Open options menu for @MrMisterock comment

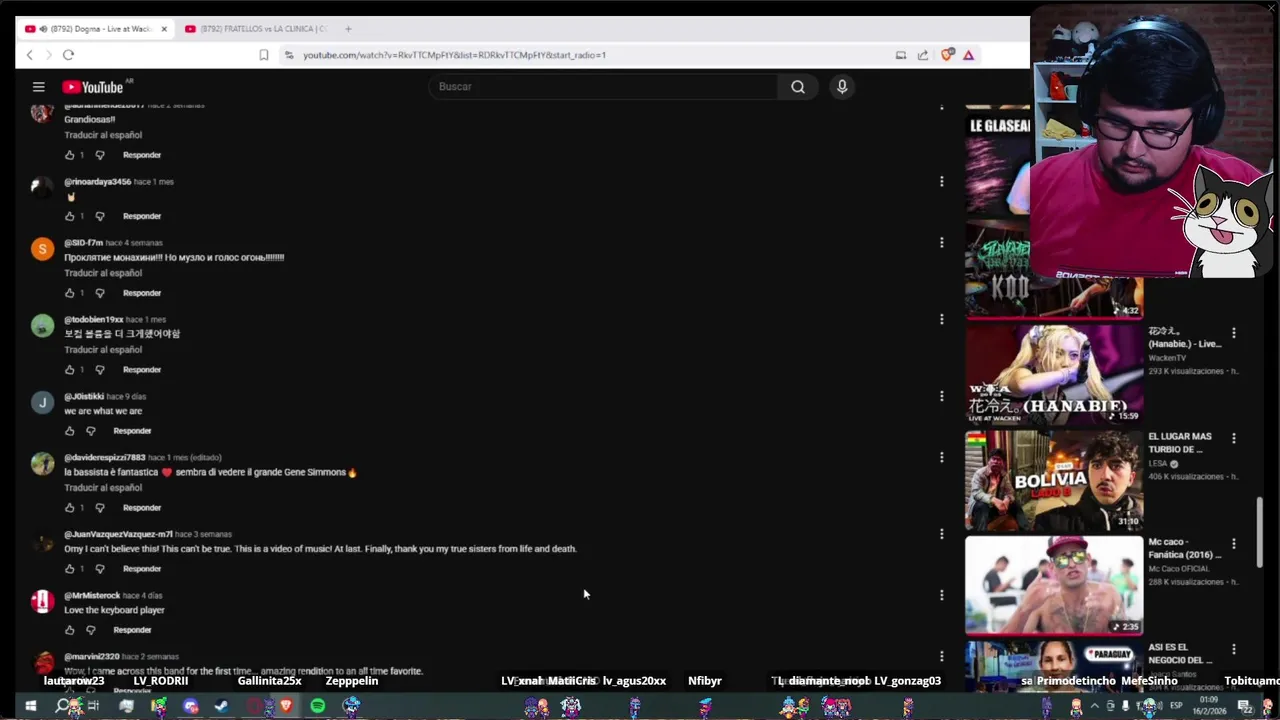[x=941, y=595]
